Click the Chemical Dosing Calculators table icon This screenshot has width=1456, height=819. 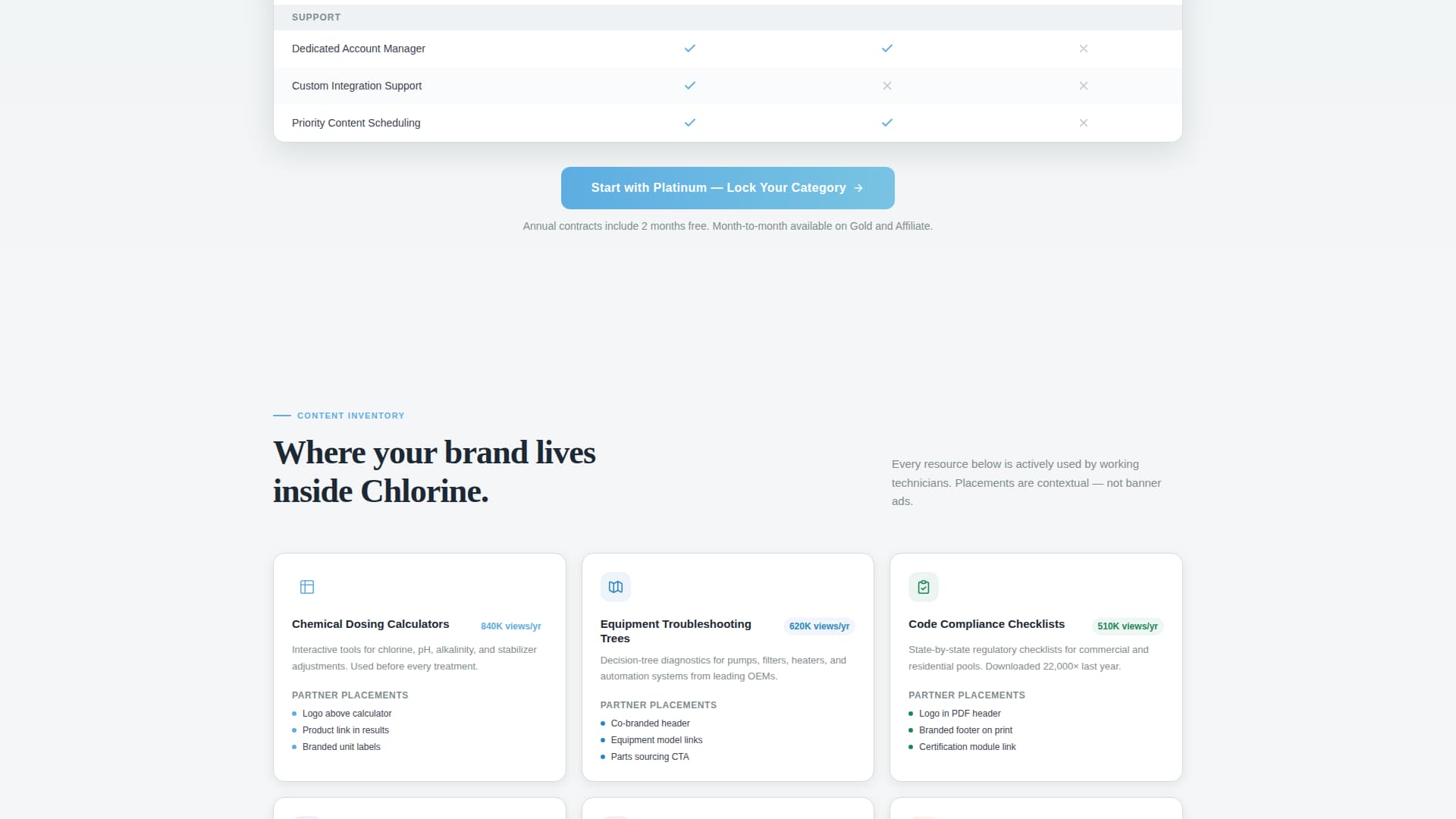coord(307,587)
